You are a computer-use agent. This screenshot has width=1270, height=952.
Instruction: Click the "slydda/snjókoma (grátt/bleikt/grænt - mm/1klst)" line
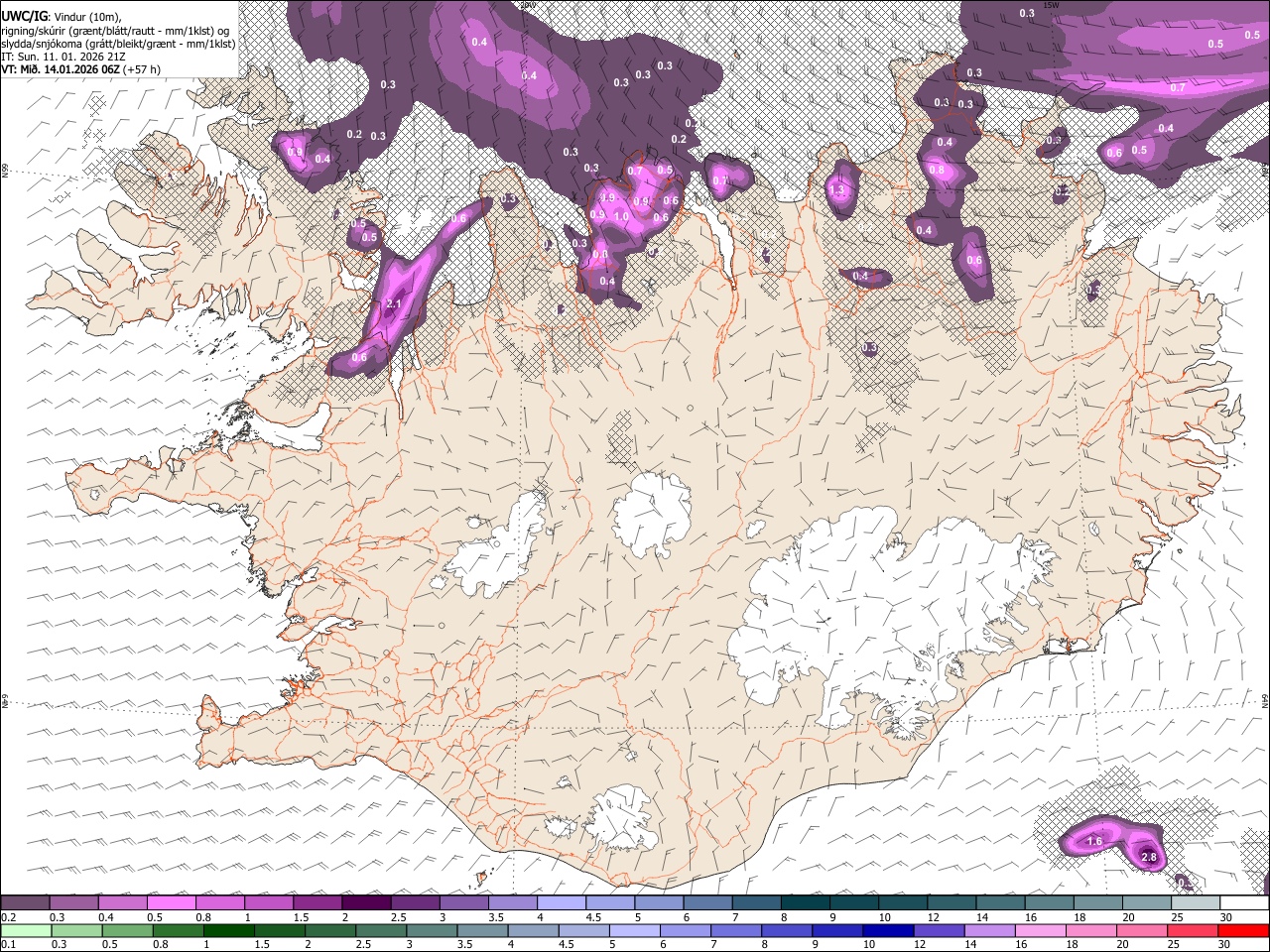click(x=118, y=44)
